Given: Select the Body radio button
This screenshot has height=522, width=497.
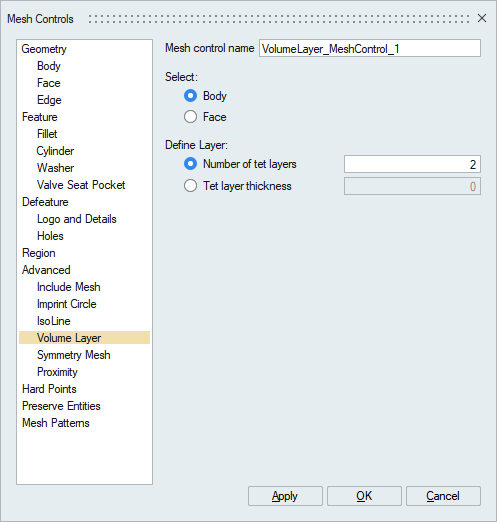Looking at the screenshot, I should click(x=190, y=96).
